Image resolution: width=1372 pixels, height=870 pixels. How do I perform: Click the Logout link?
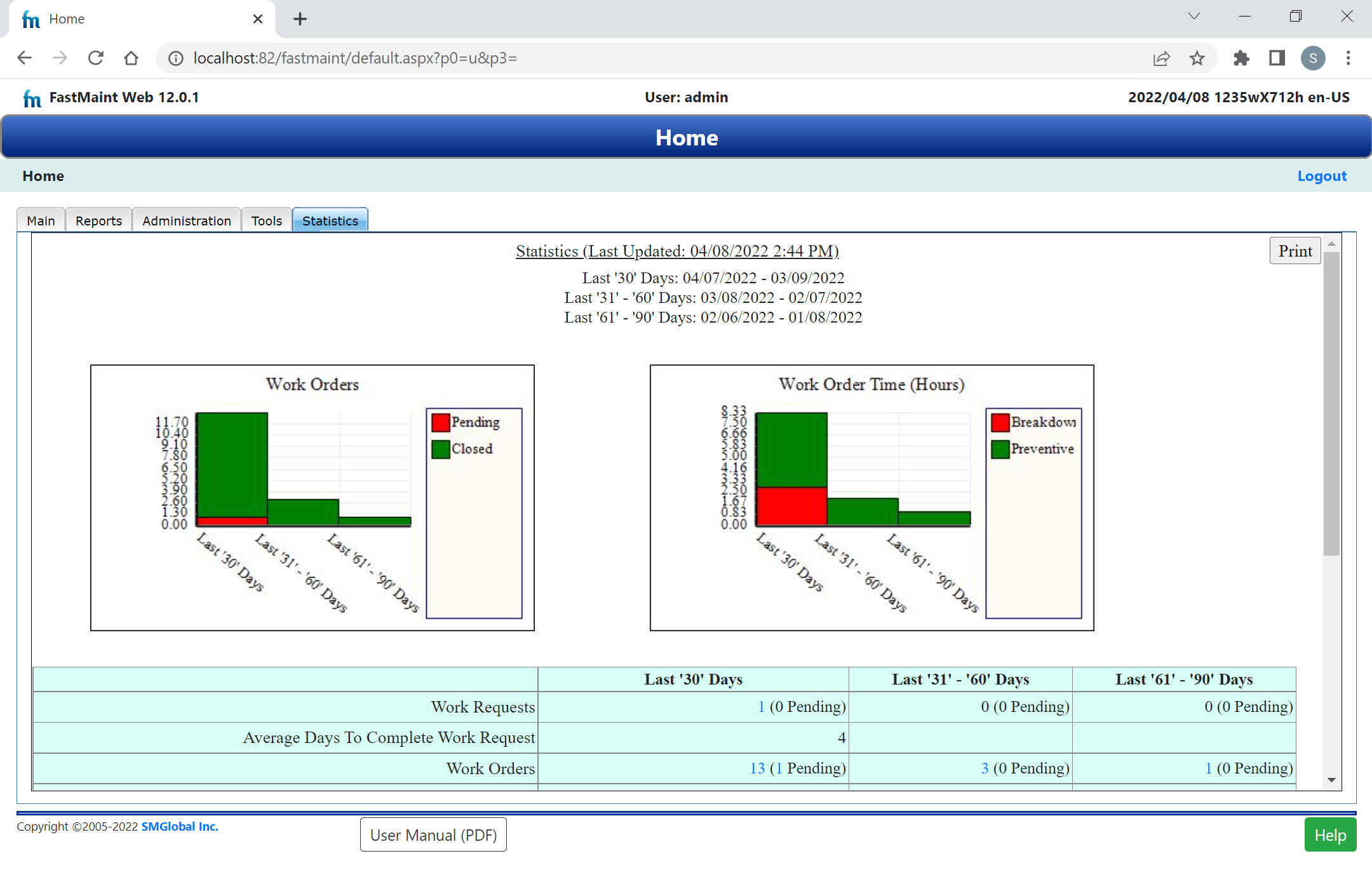click(1321, 176)
